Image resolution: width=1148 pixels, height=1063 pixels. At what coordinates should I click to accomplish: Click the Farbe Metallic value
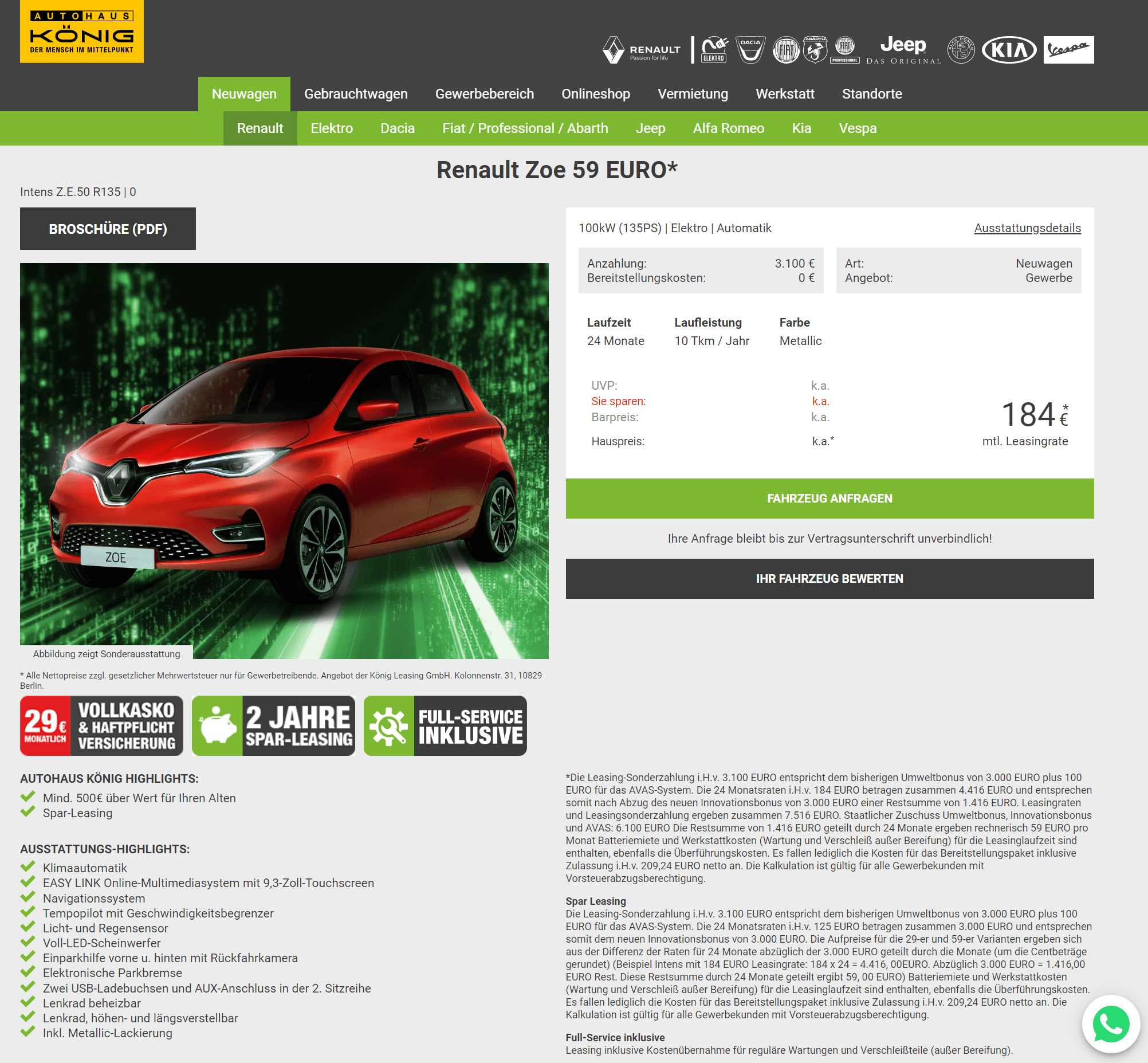pyautogui.click(x=800, y=341)
